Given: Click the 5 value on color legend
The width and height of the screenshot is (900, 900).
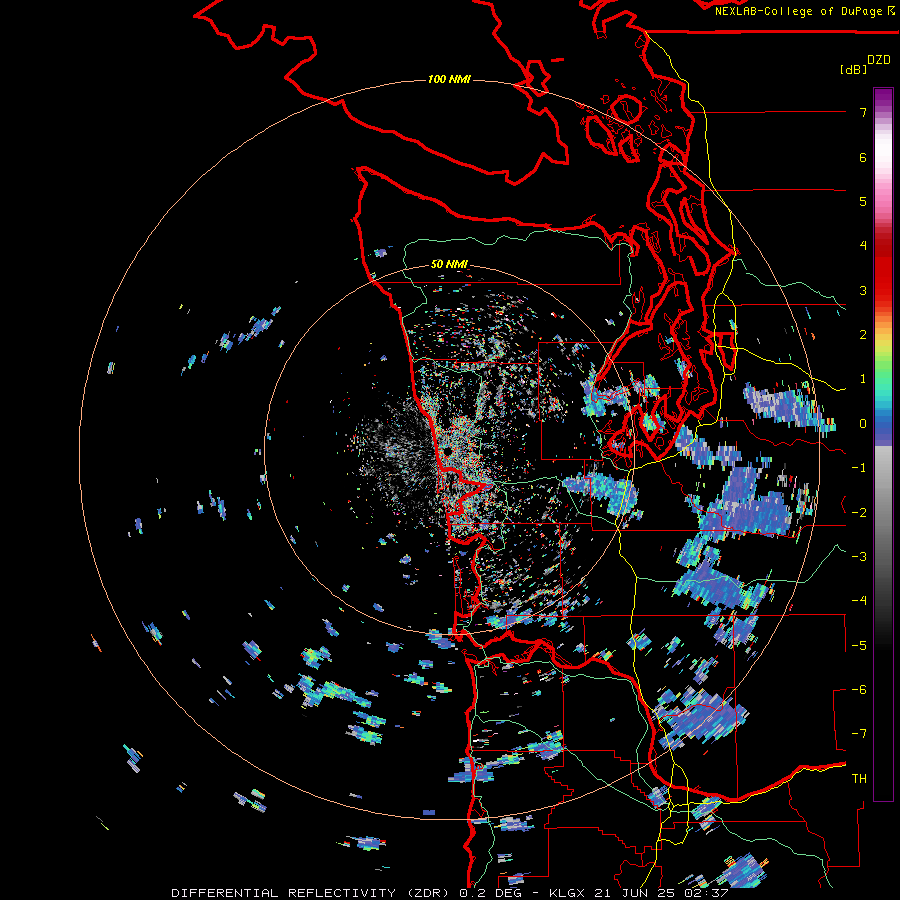Looking at the screenshot, I should [863, 201].
